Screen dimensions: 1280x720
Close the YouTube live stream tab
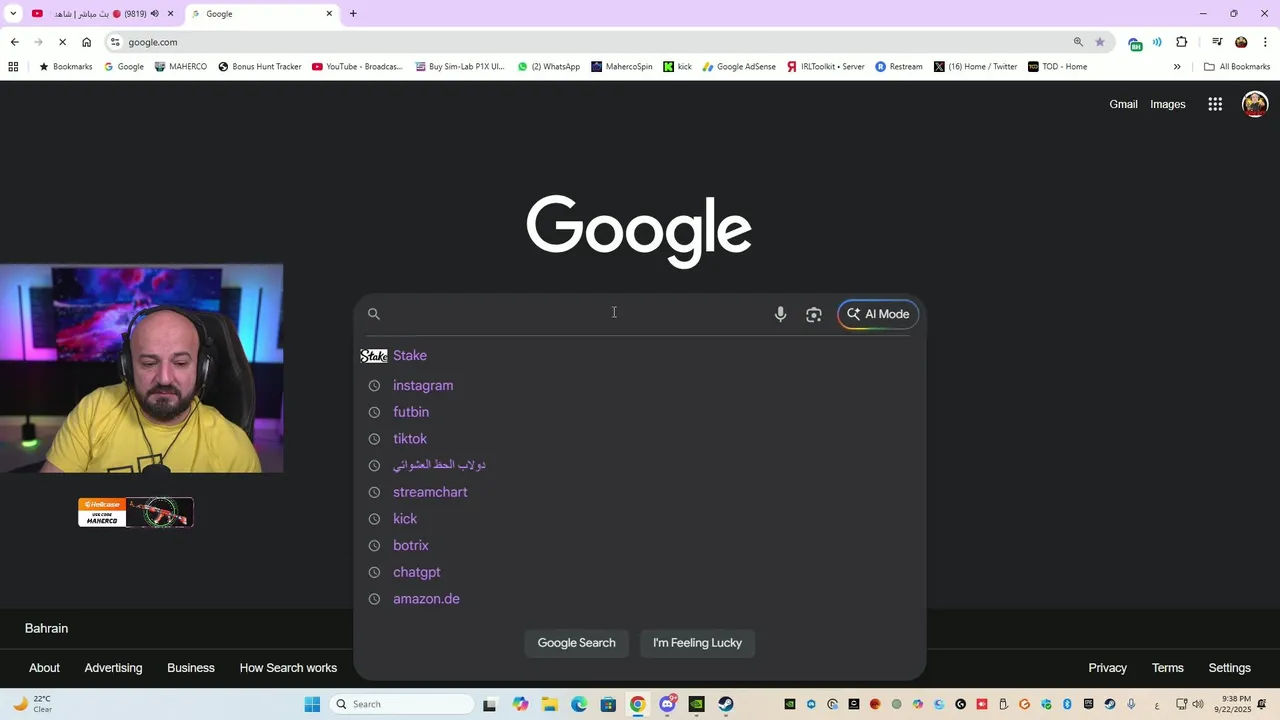click(170, 14)
